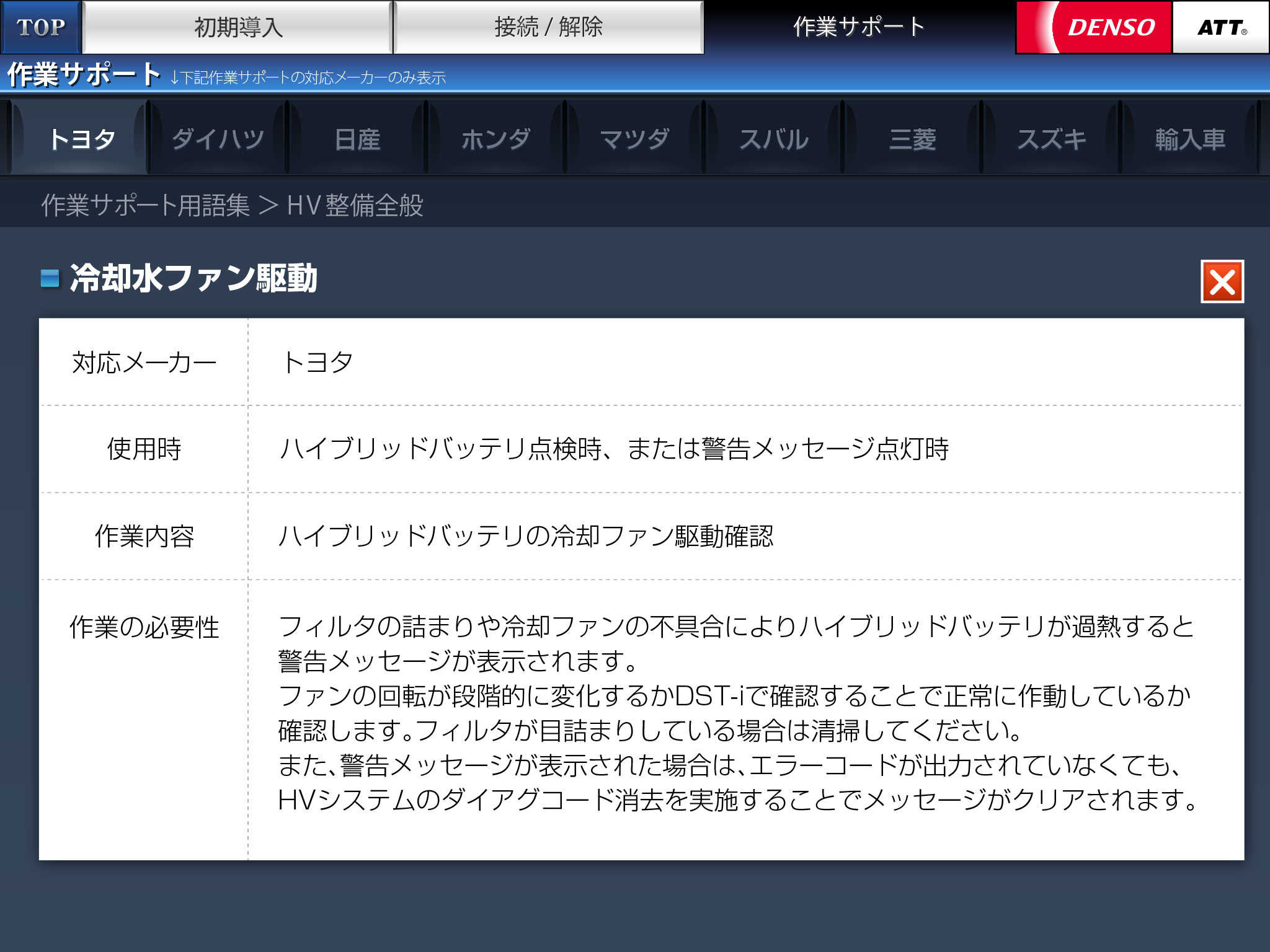Open the 三菱 maker tab
The width and height of the screenshot is (1270, 952).
(912, 139)
